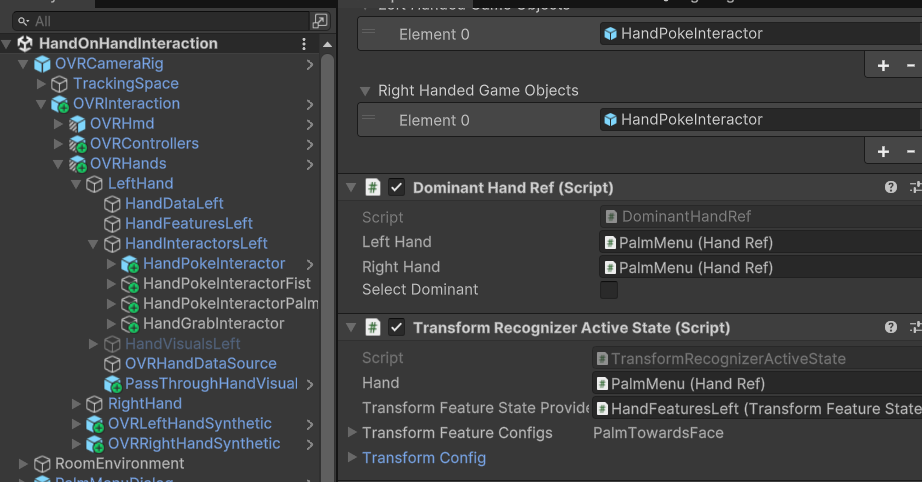Select the PalmTowardsFace value text
The width and height of the screenshot is (922, 482).
(x=658, y=433)
